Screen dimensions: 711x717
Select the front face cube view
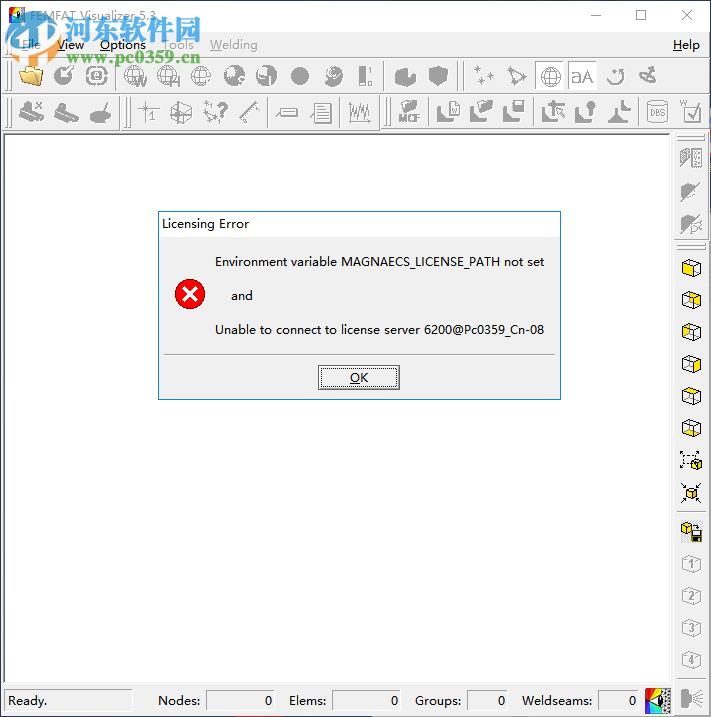[x=691, y=268]
